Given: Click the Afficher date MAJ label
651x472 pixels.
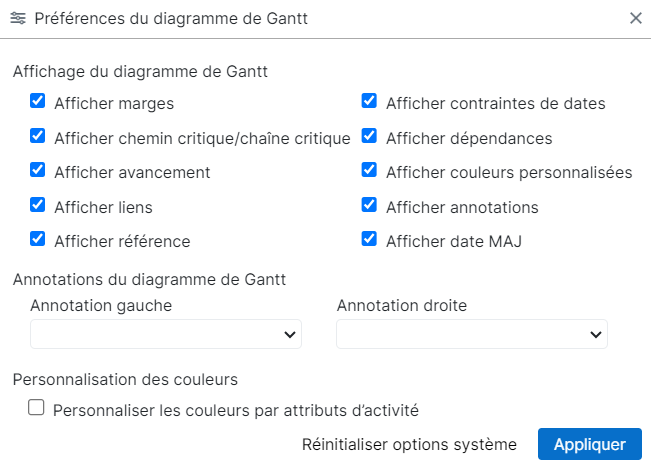Looking at the screenshot, I should tap(453, 241).
